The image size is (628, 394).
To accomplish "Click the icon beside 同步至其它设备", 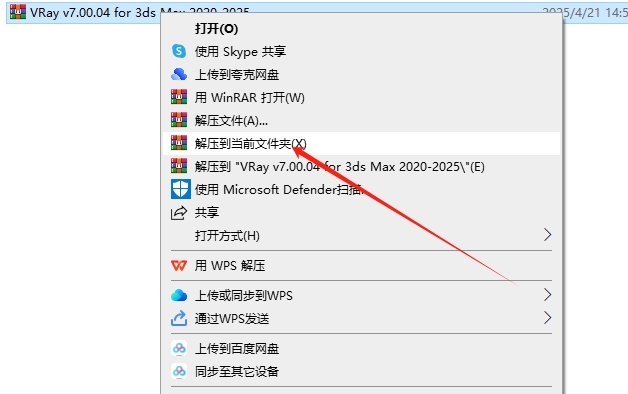I will tap(179, 372).
